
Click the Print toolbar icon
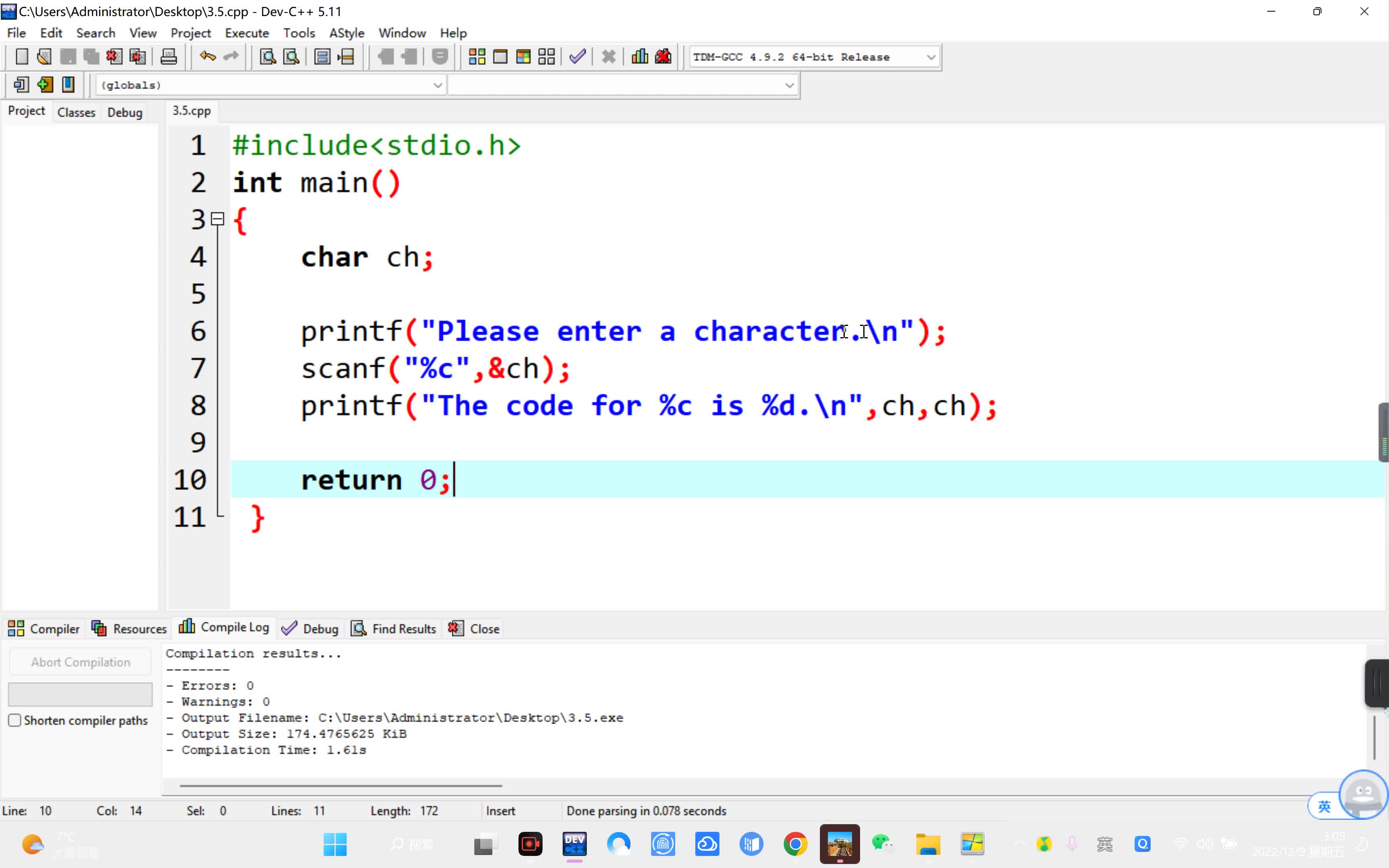[x=168, y=56]
